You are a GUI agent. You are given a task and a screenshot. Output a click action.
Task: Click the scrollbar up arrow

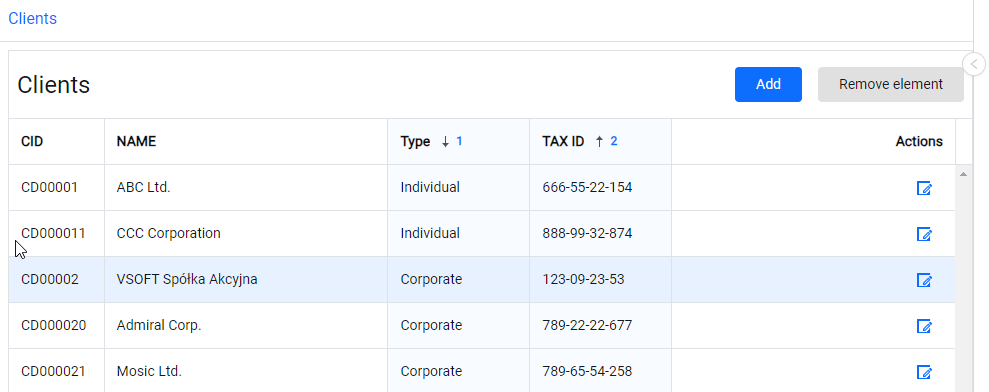click(963, 174)
